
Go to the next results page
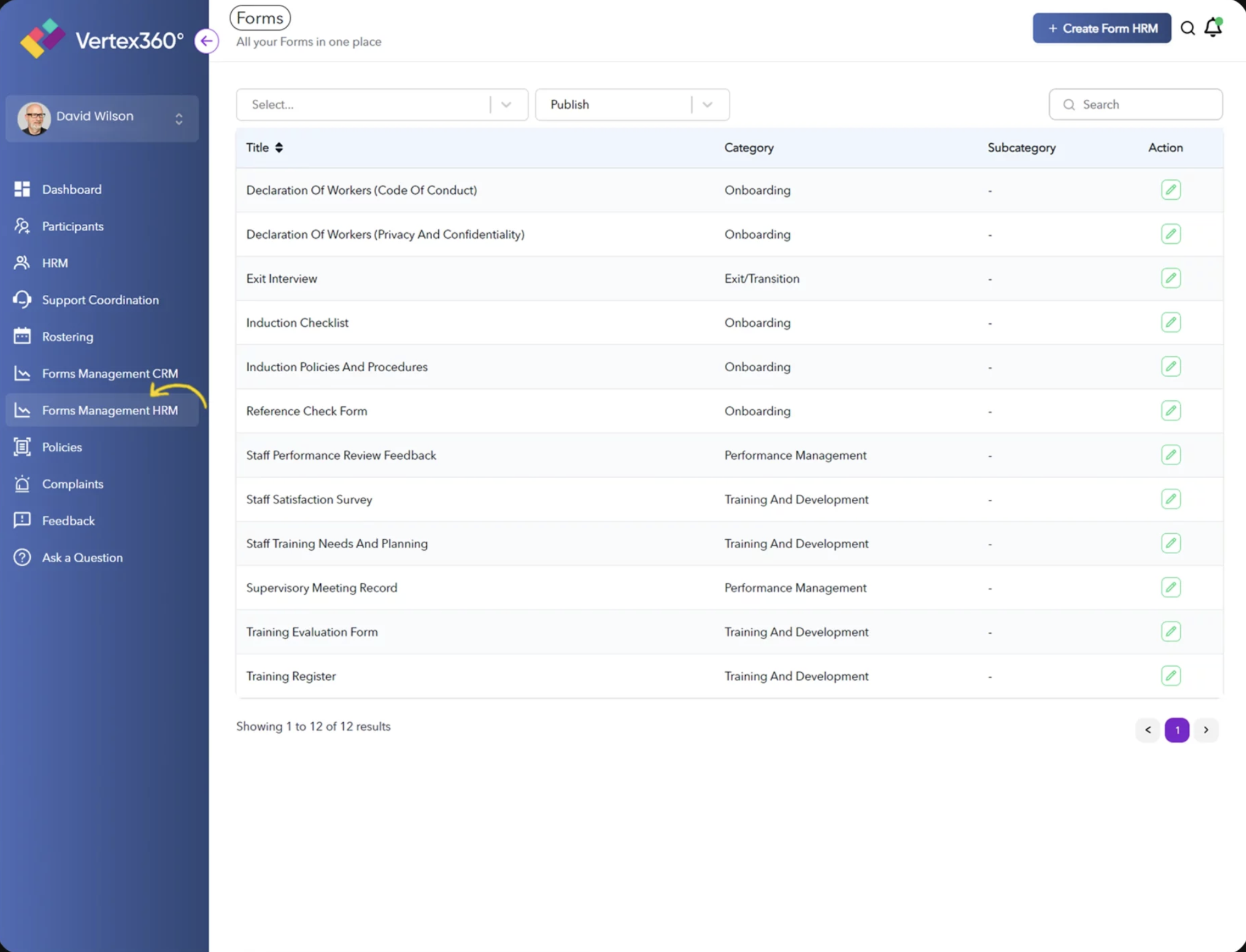click(1206, 730)
